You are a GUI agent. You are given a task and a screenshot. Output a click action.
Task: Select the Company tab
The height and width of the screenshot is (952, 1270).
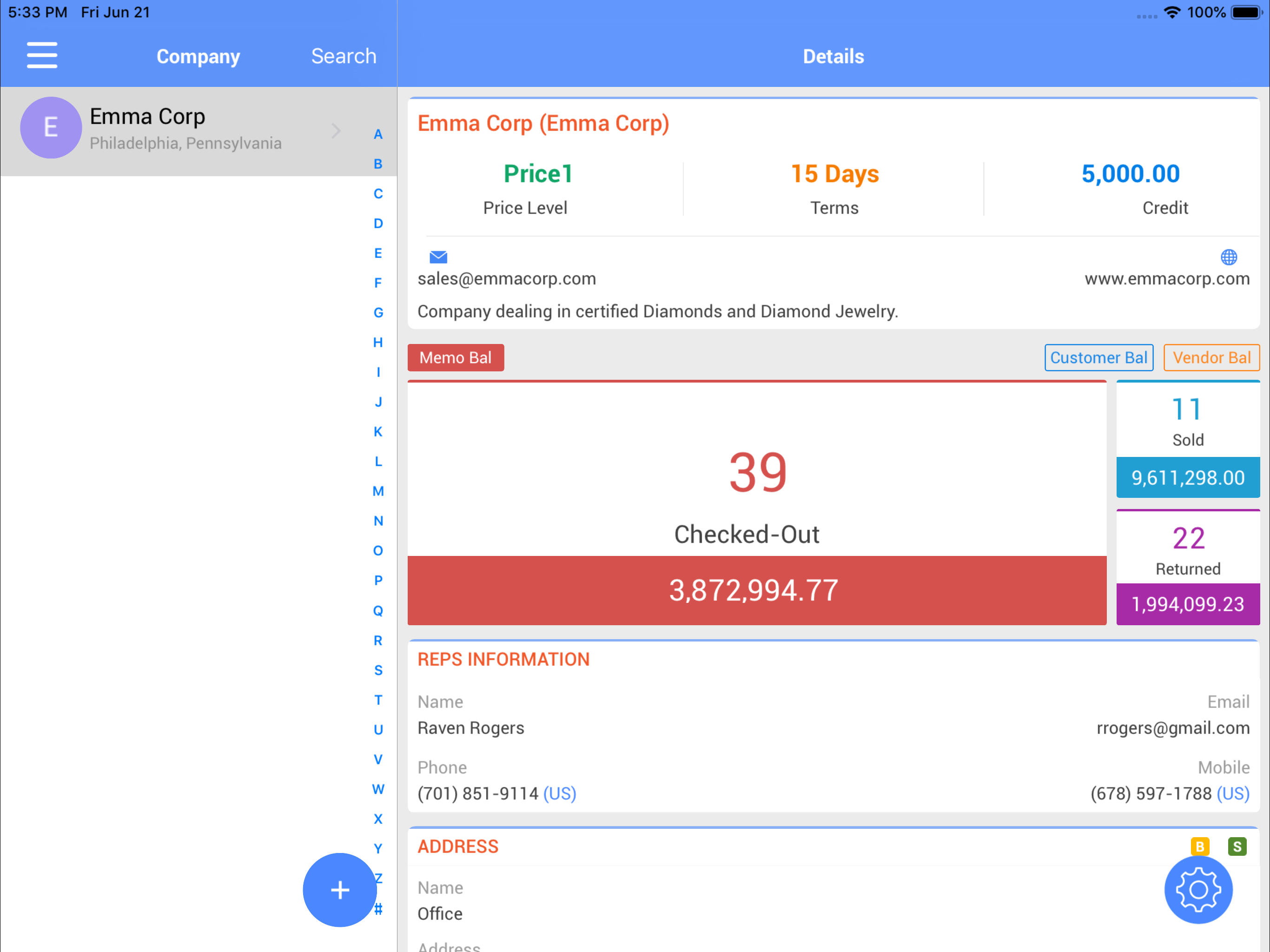click(x=198, y=56)
